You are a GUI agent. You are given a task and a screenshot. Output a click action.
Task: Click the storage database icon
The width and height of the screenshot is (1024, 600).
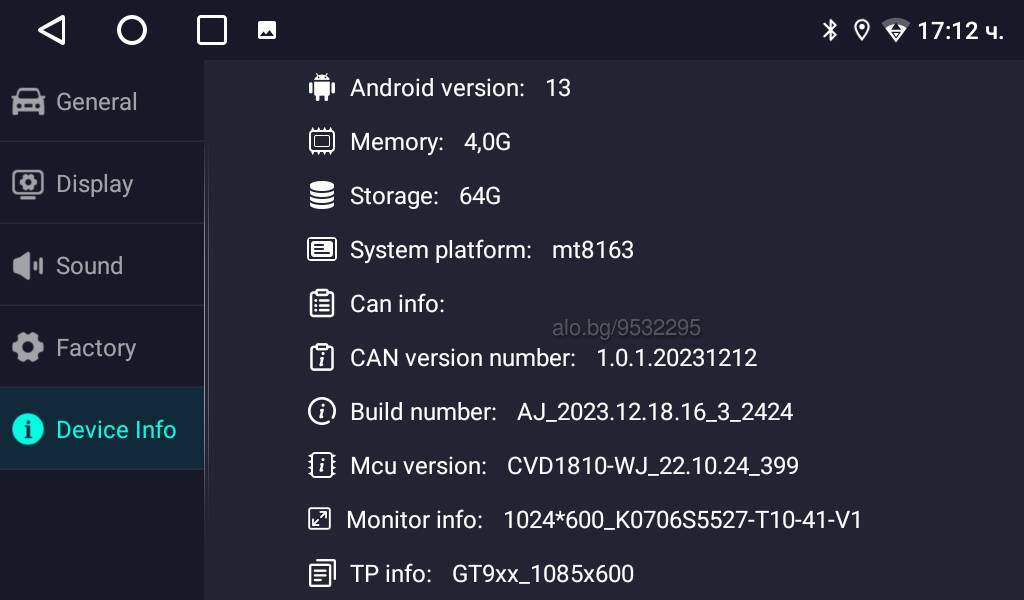[x=322, y=196]
